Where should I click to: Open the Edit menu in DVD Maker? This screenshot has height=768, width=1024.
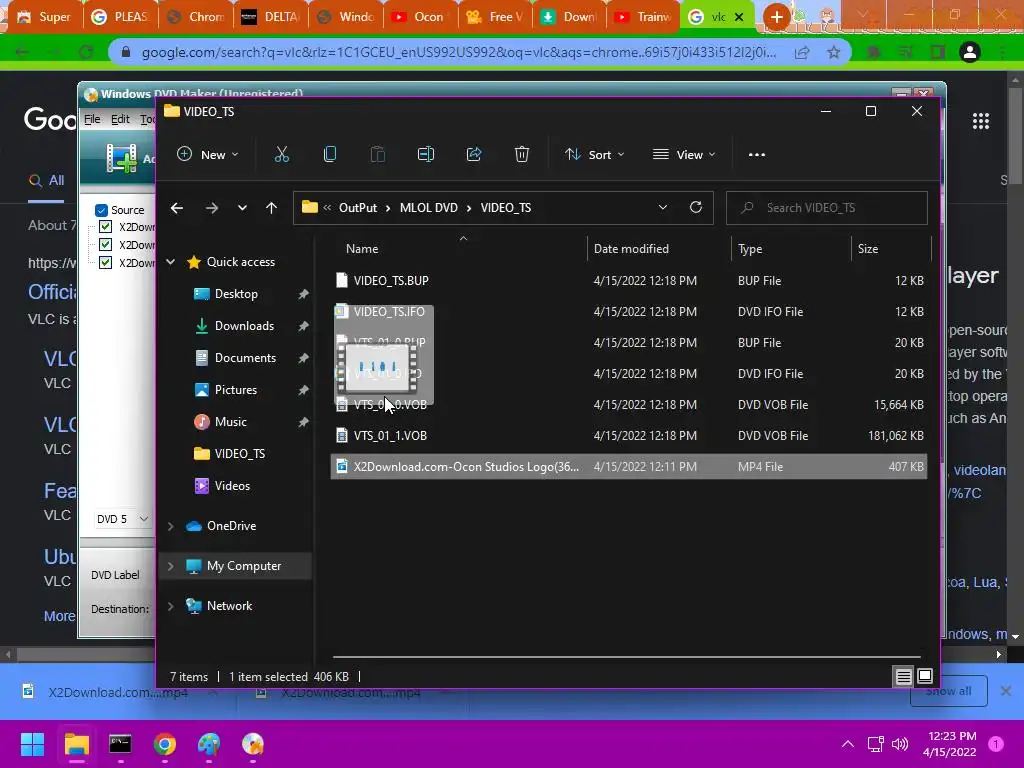tap(120, 119)
